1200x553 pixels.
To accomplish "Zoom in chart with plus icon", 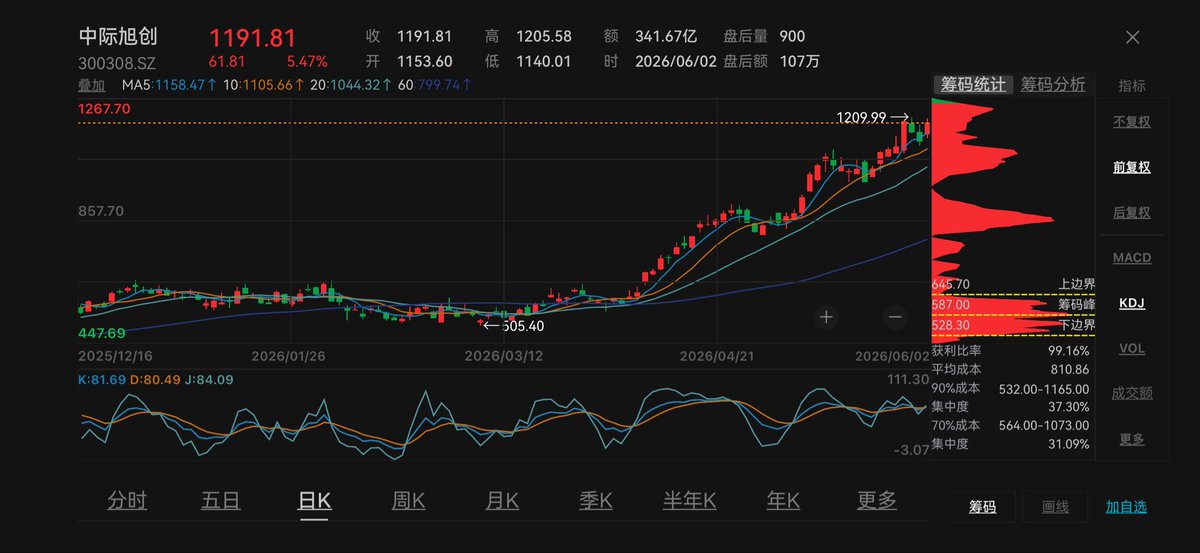I will (826, 317).
